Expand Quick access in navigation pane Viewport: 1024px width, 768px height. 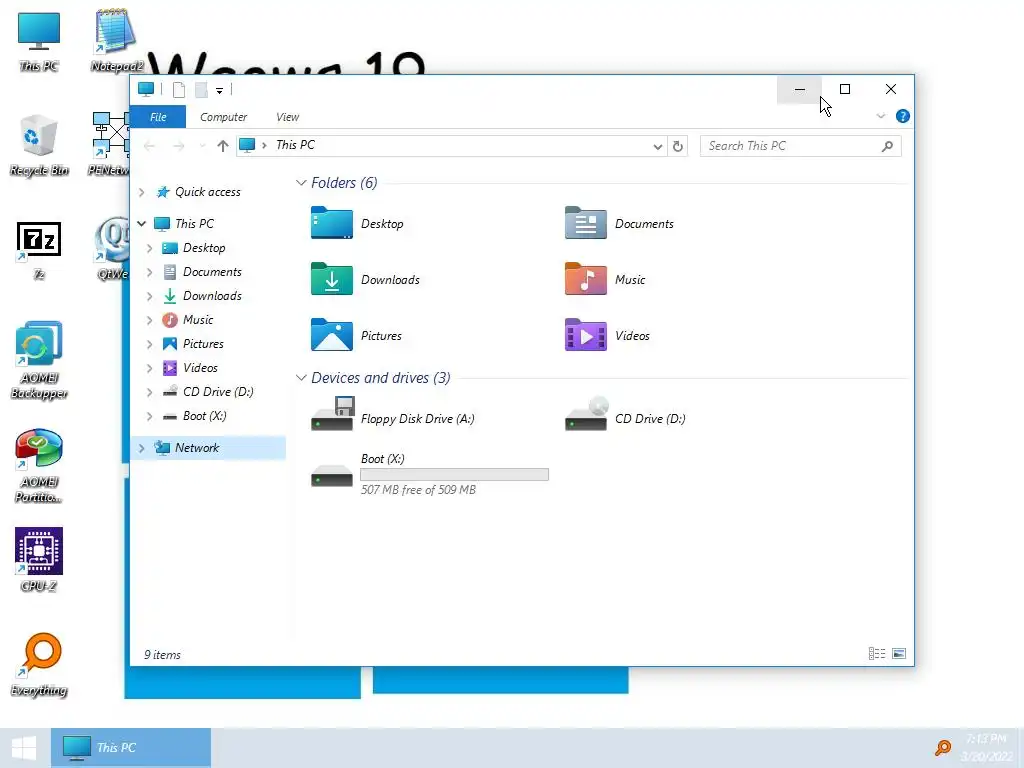(142, 192)
